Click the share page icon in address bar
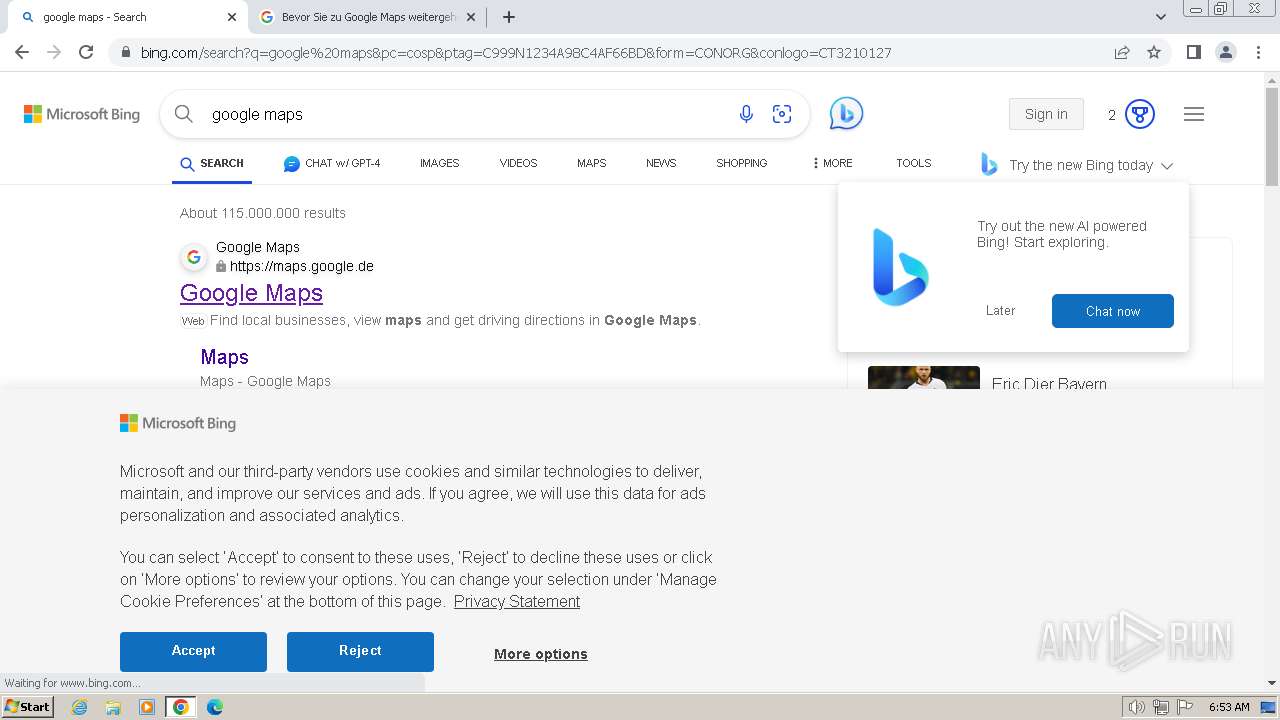The width and height of the screenshot is (1280, 720). point(1122,52)
